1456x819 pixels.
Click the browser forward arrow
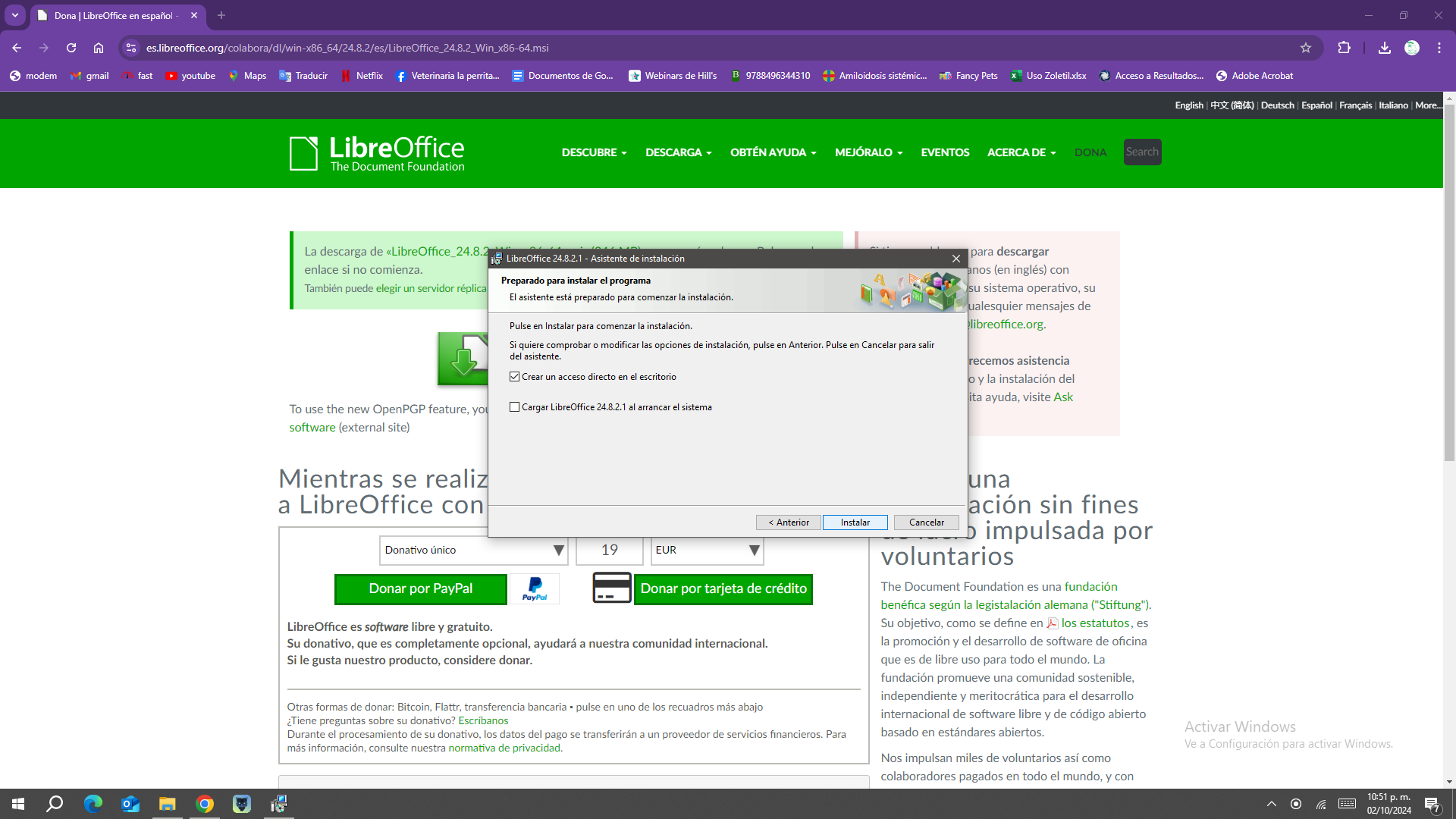click(44, 48)
